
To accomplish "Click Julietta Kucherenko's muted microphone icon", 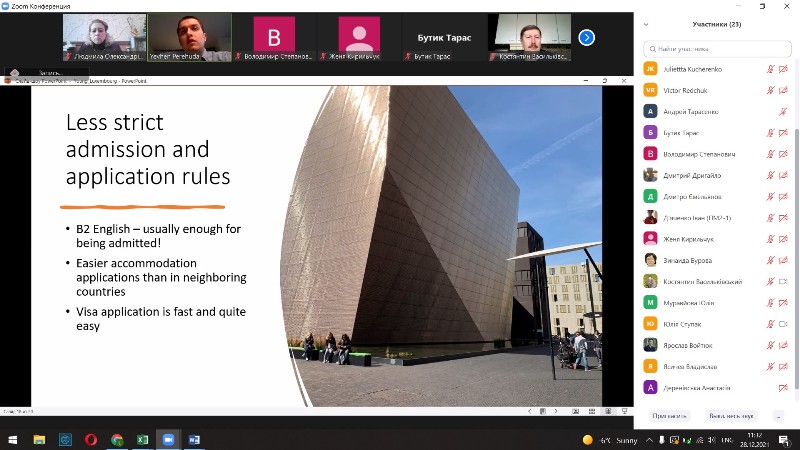I will click(x=770, y=69).
